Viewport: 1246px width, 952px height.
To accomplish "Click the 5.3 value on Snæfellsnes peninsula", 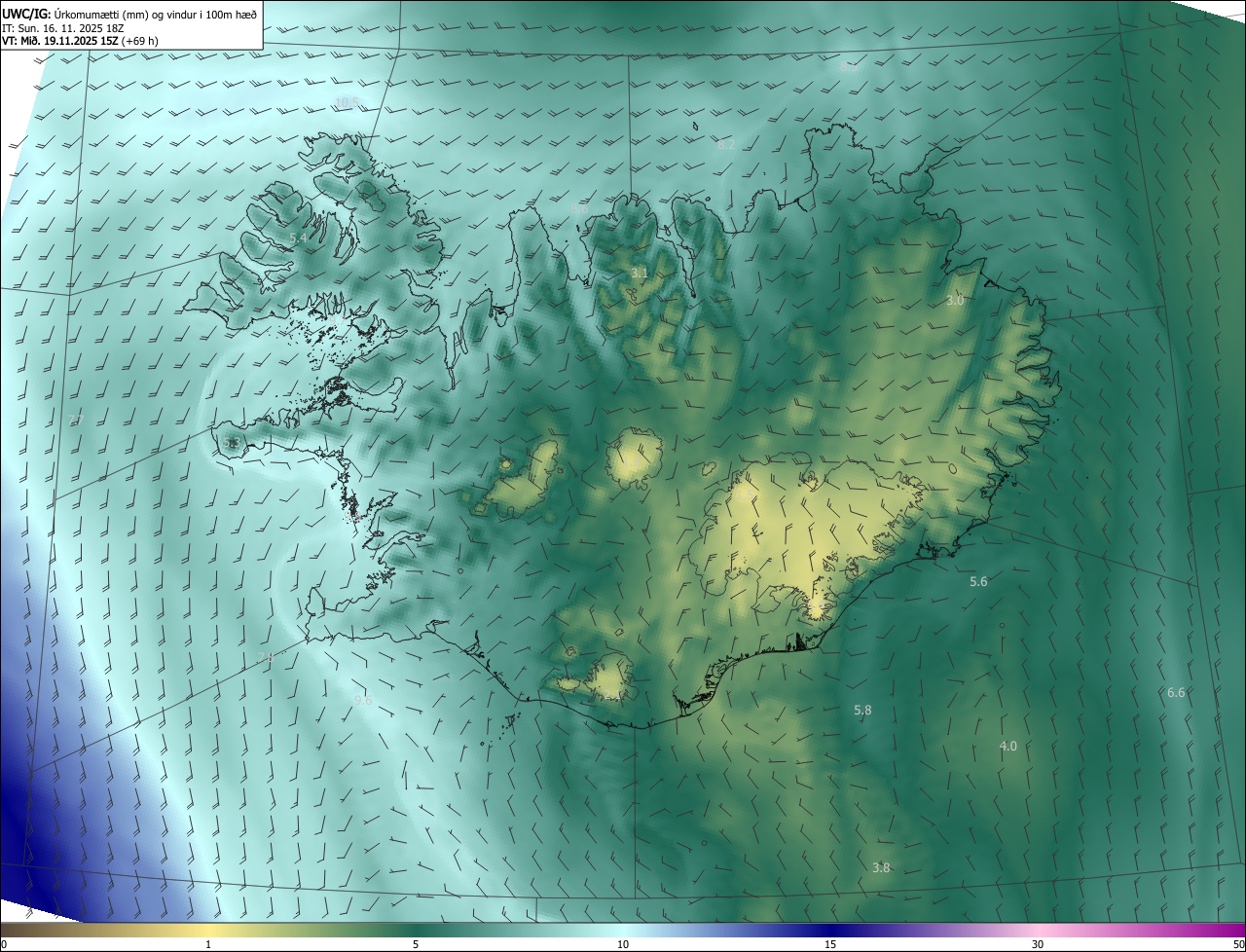I will 231,443.
